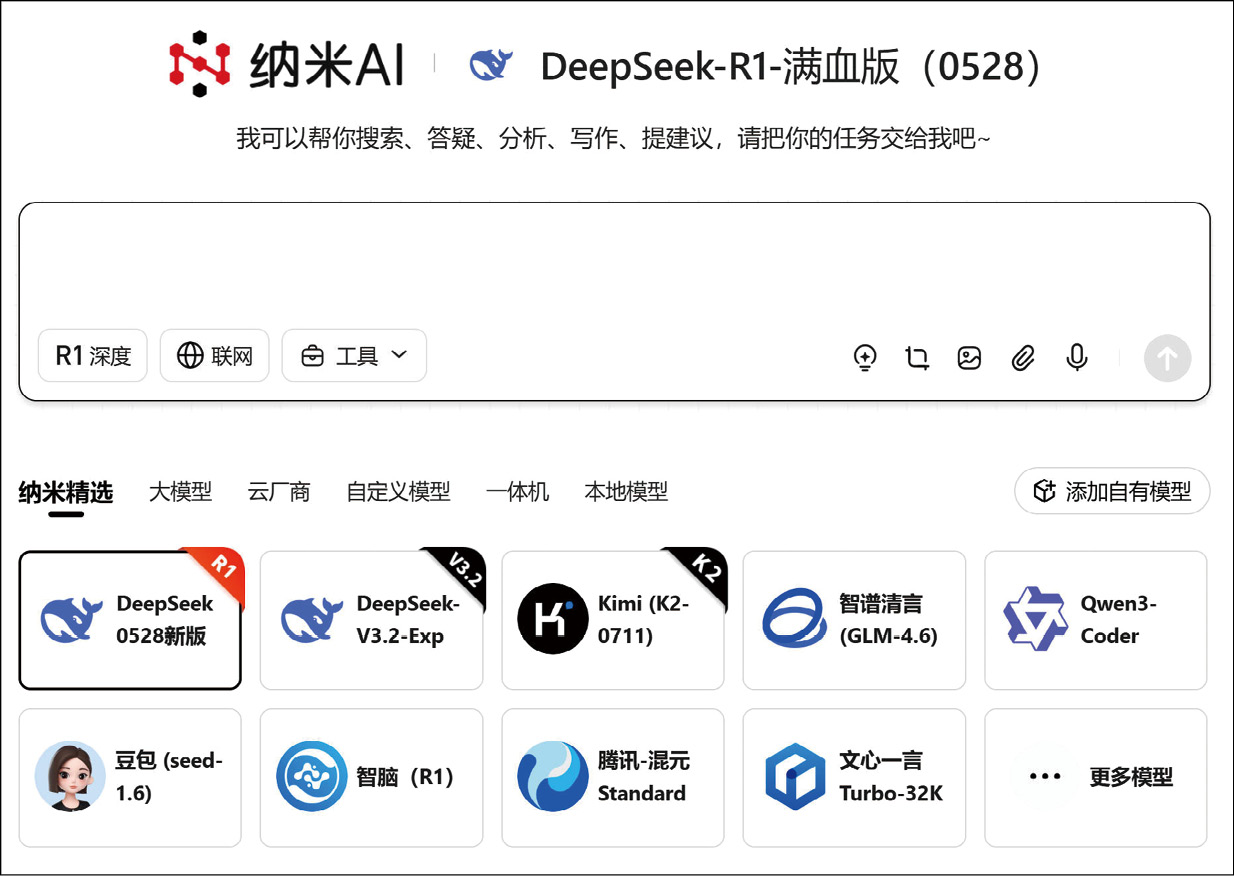Screen dimensions: 1234x876
Task: Click the lightbulb prompt-optimize icon
Action: point(865,357)
